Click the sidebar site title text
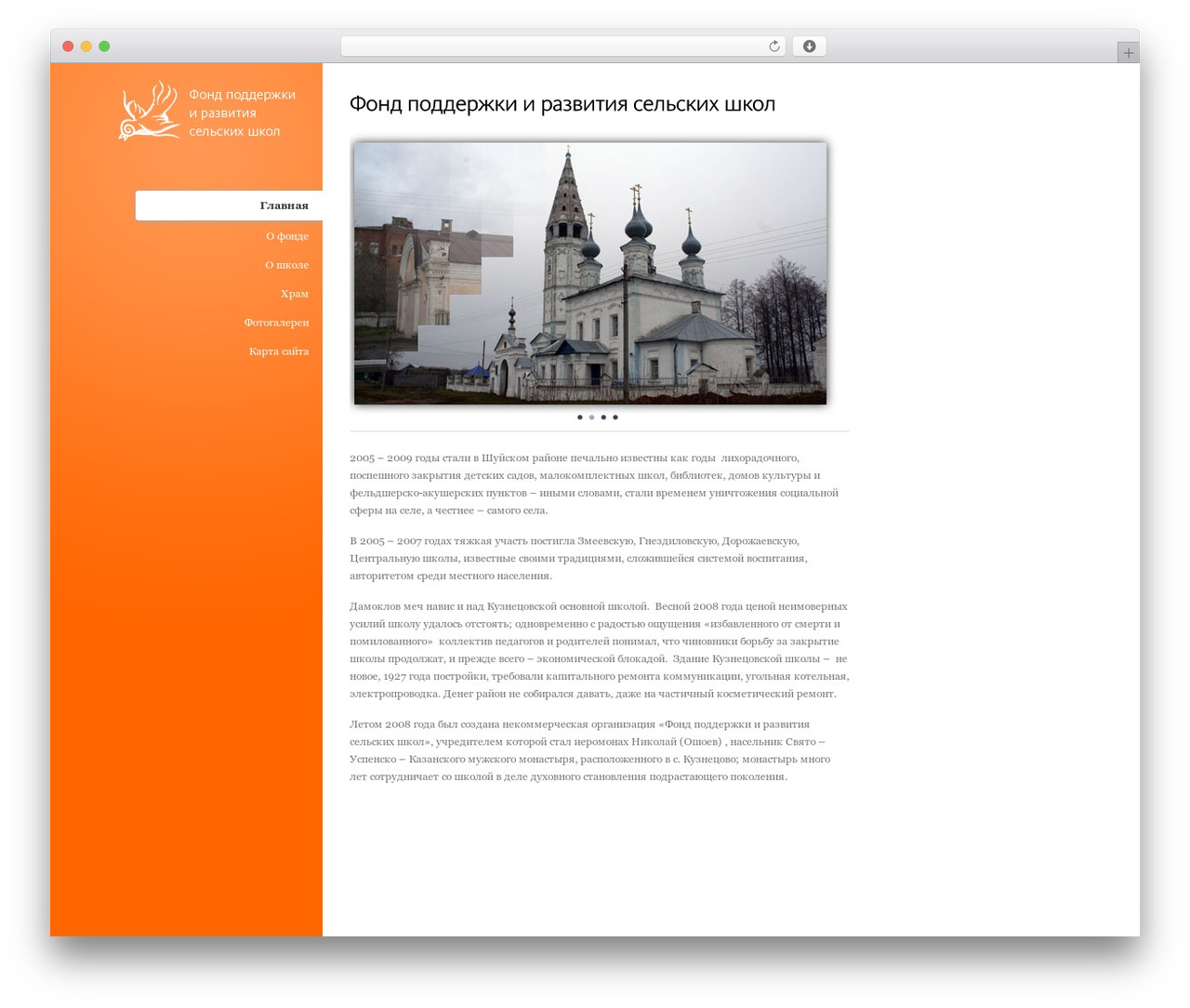Image resolution: width=1190 pixels, height=1008 pixels. tap(242, 113)
